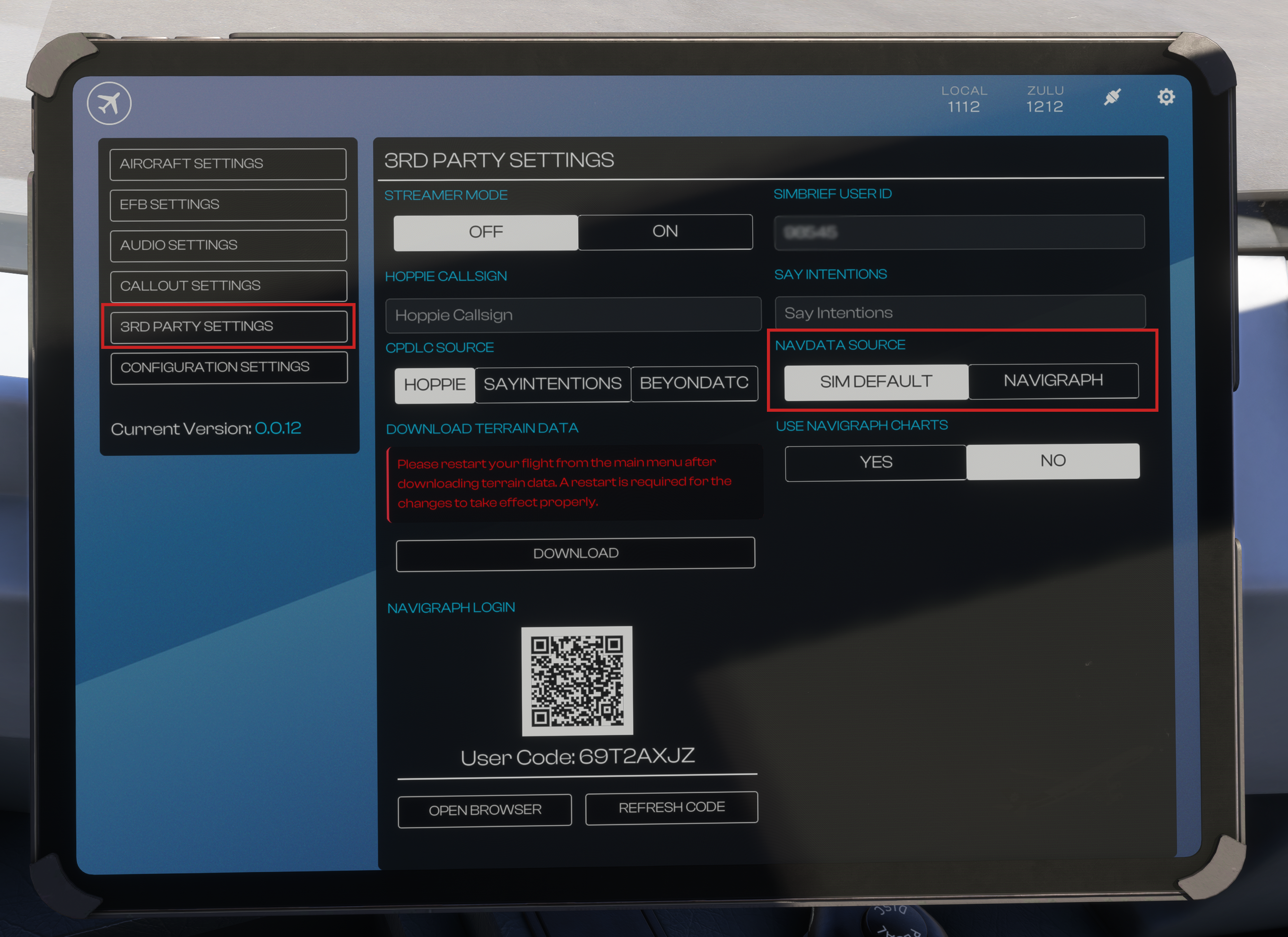This screenshot has height=937, width=1288.
Task: Click the airplane home icon
Action: [x=109, y=104]
